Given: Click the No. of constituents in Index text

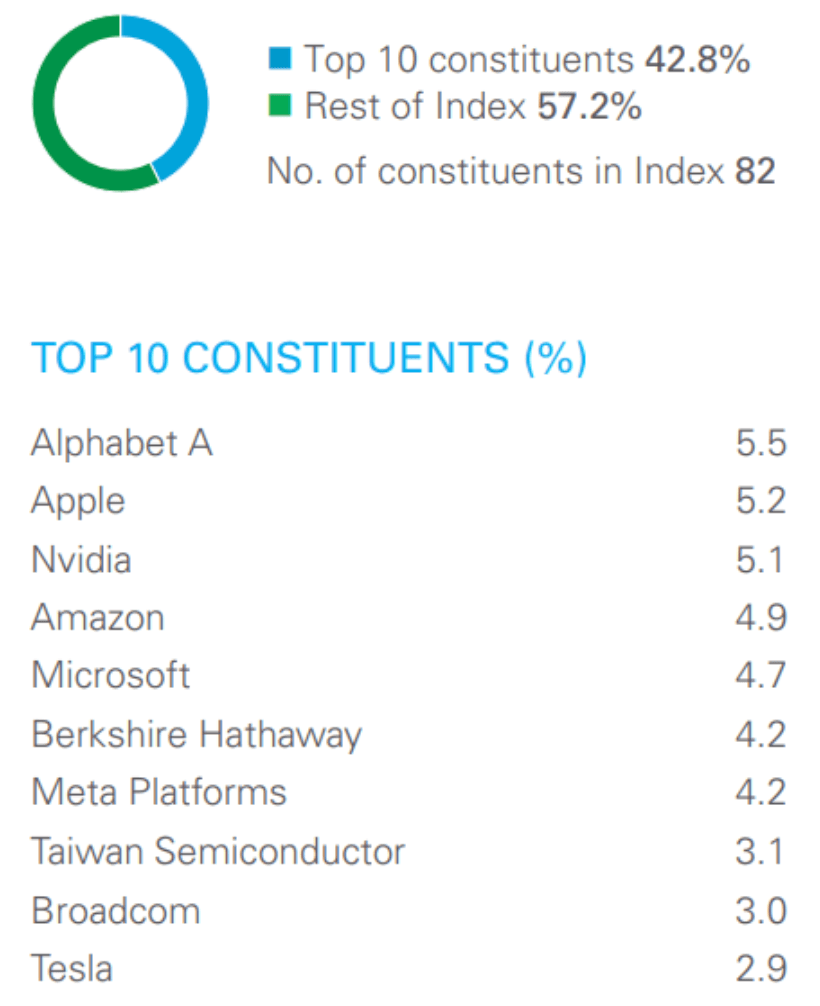Looking at the screenshot, I should (x=520, y=171).
